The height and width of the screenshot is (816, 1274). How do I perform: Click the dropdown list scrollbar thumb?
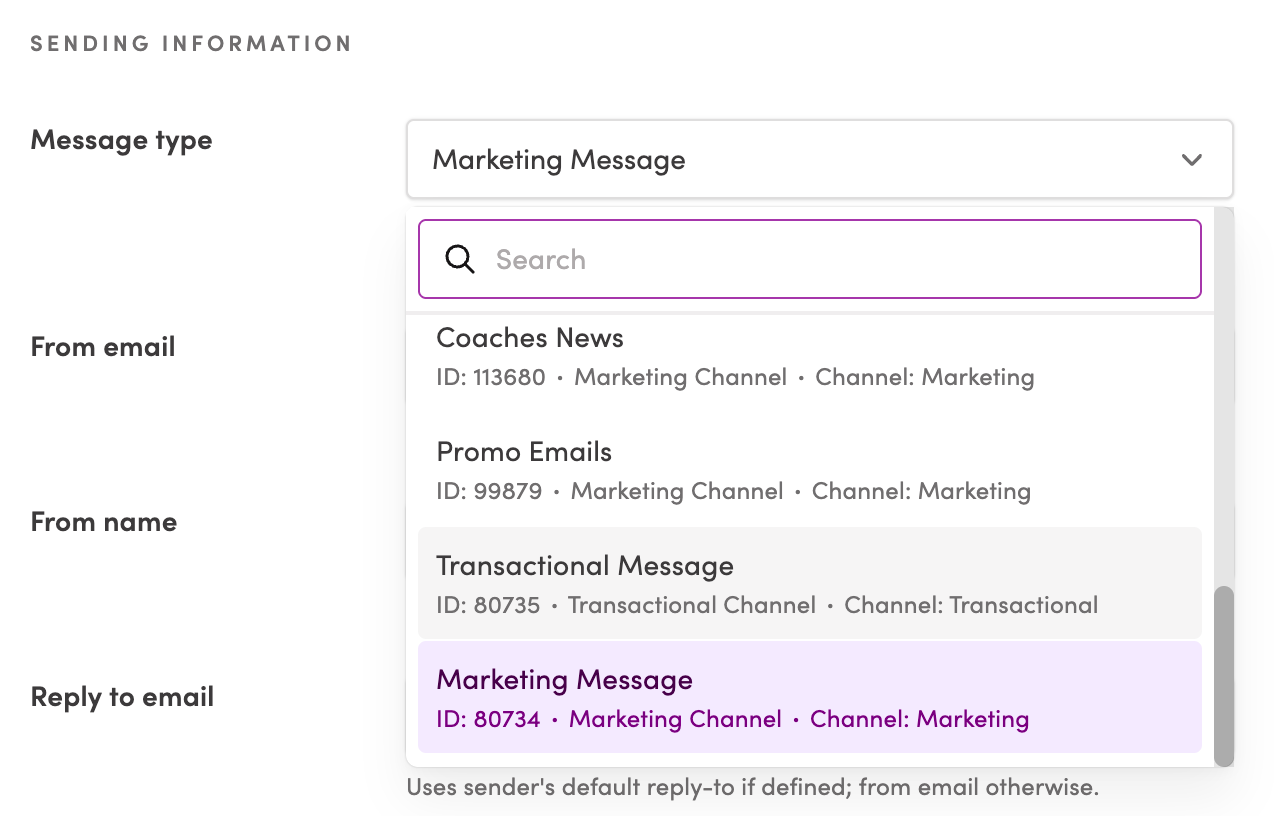click(x=1223, y=676)
